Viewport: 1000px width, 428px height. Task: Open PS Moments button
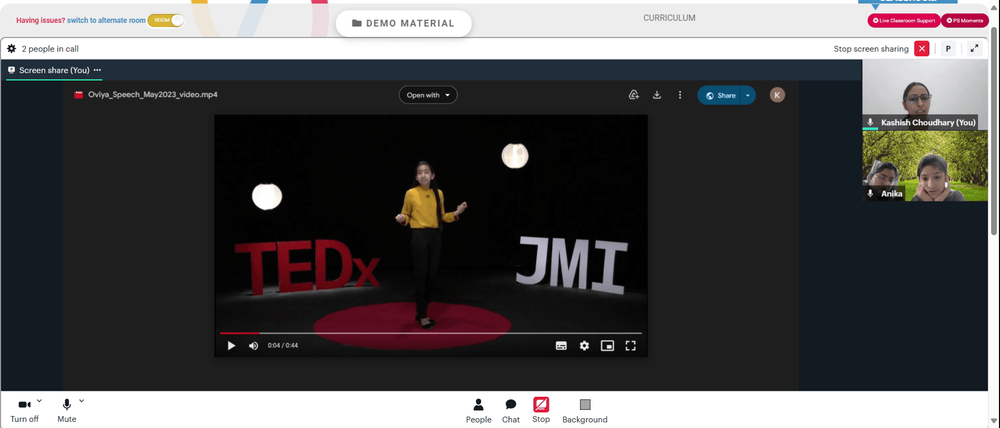[964, 20]
